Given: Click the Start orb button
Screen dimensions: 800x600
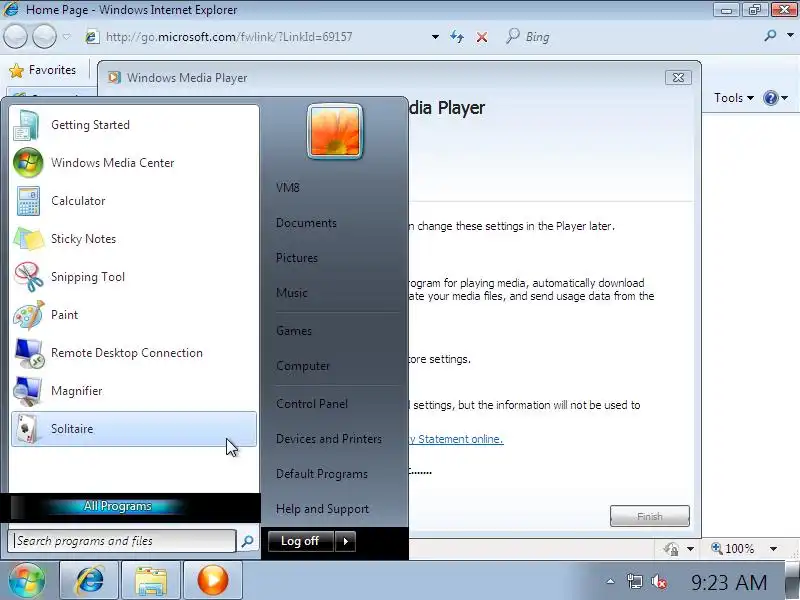Looking at the screenshot, I should pos(27,580).
